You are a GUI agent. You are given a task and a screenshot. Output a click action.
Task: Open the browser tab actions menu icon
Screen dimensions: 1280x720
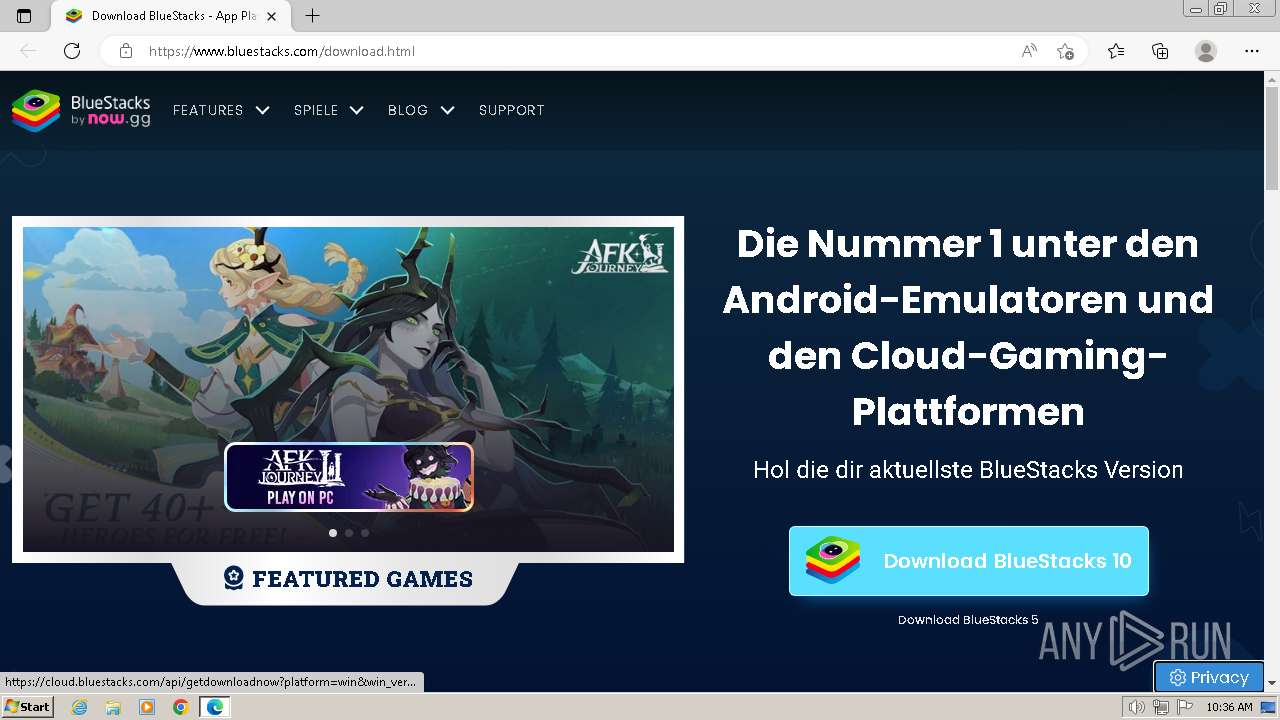pos(24,16)
